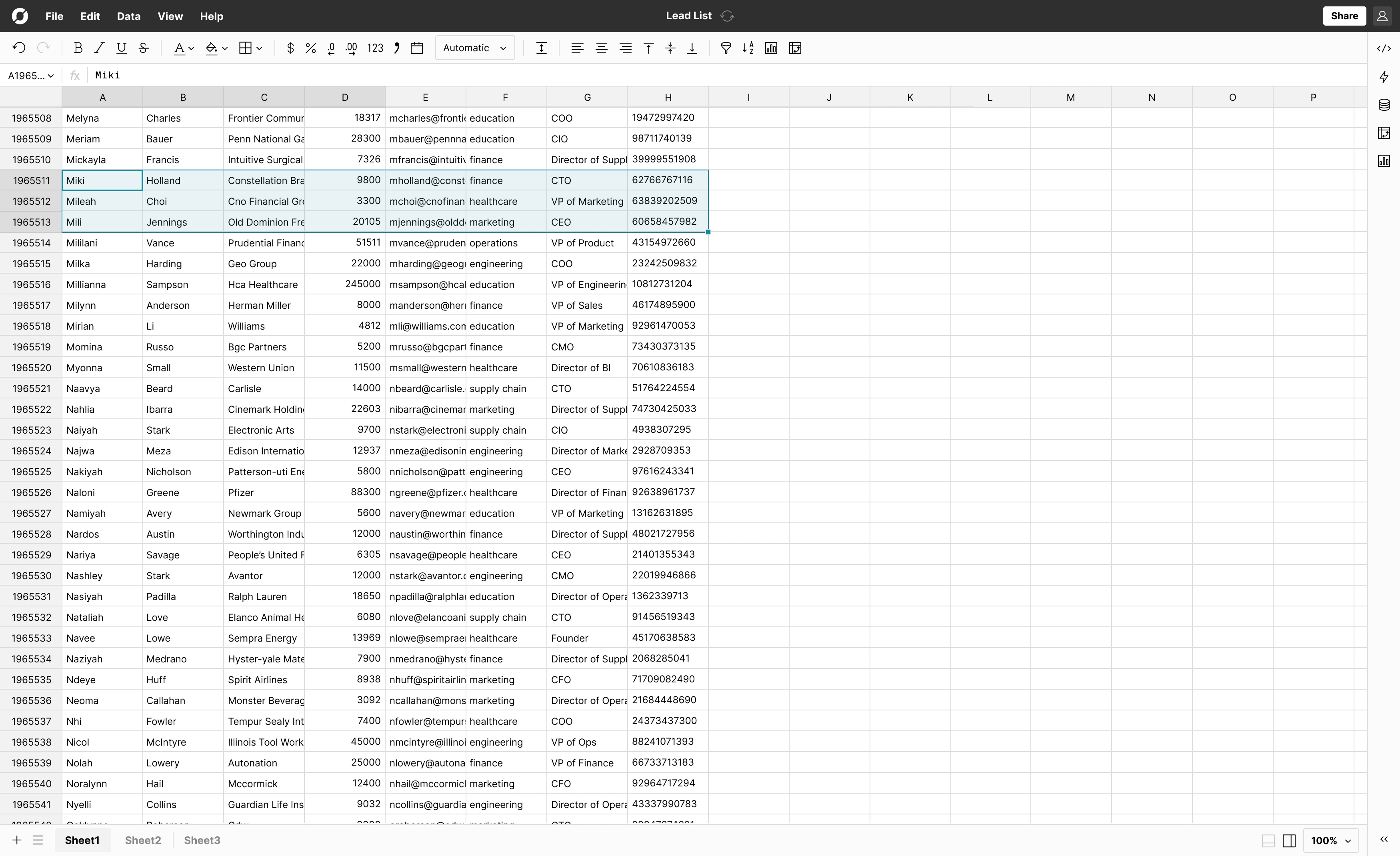
Task: Toggle italic formatting
Action: [100, 48]
